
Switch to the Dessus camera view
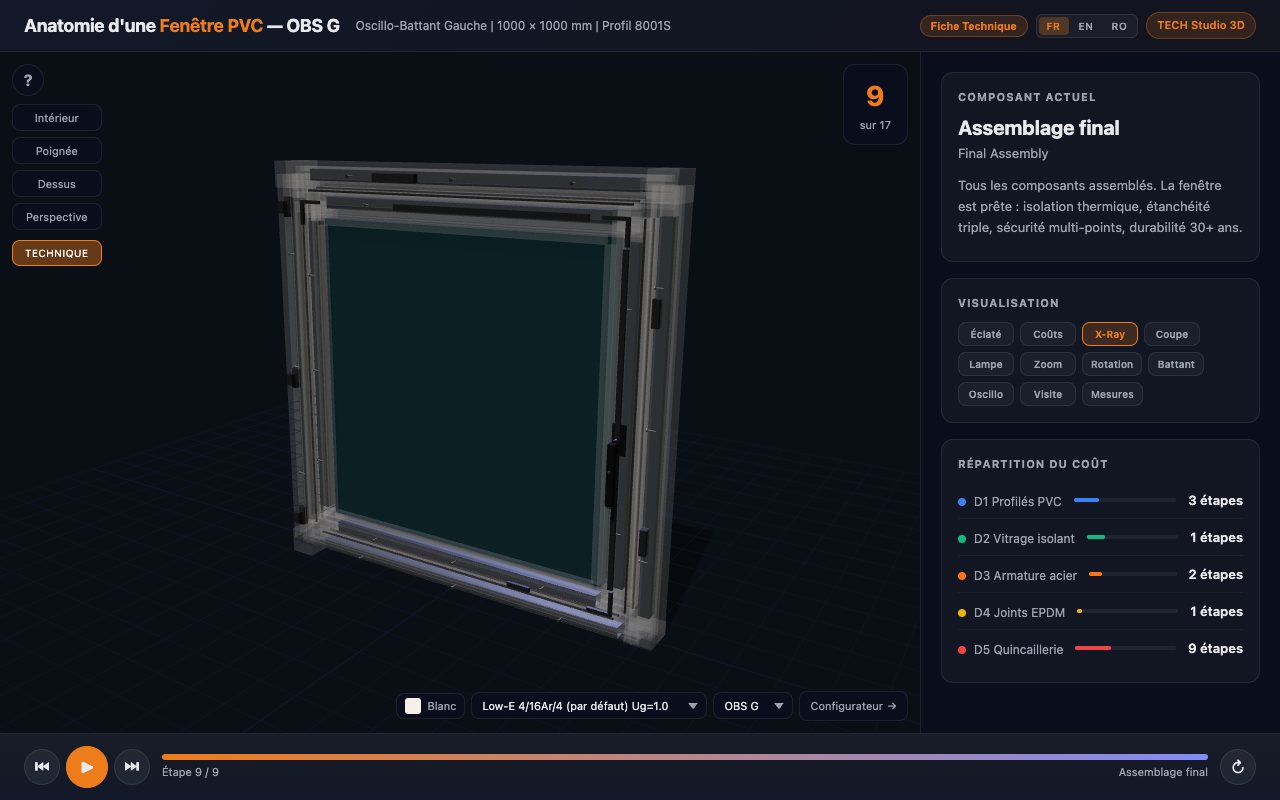pos(57,184)
